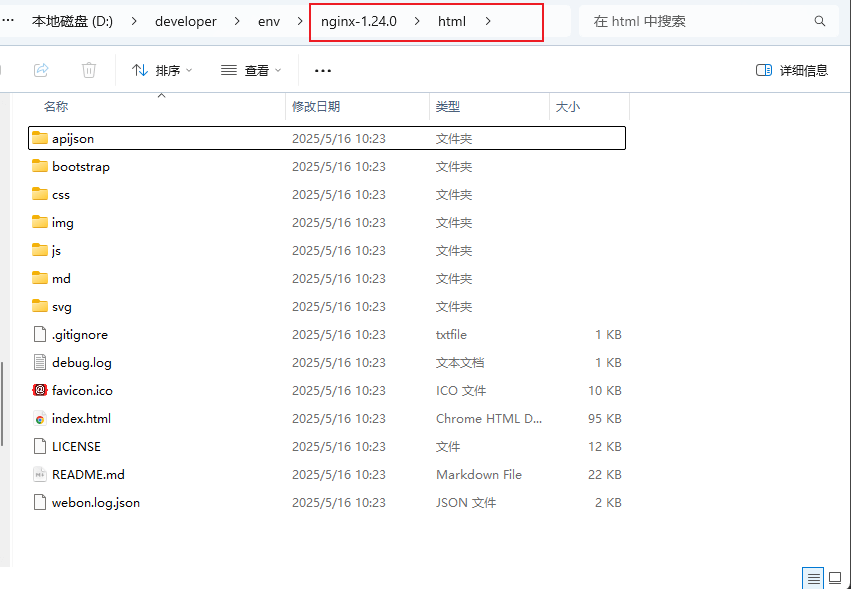This screenshot has height=589, width=851.
Task: Select the favicon.ico file icon
Action: (40, 390)
